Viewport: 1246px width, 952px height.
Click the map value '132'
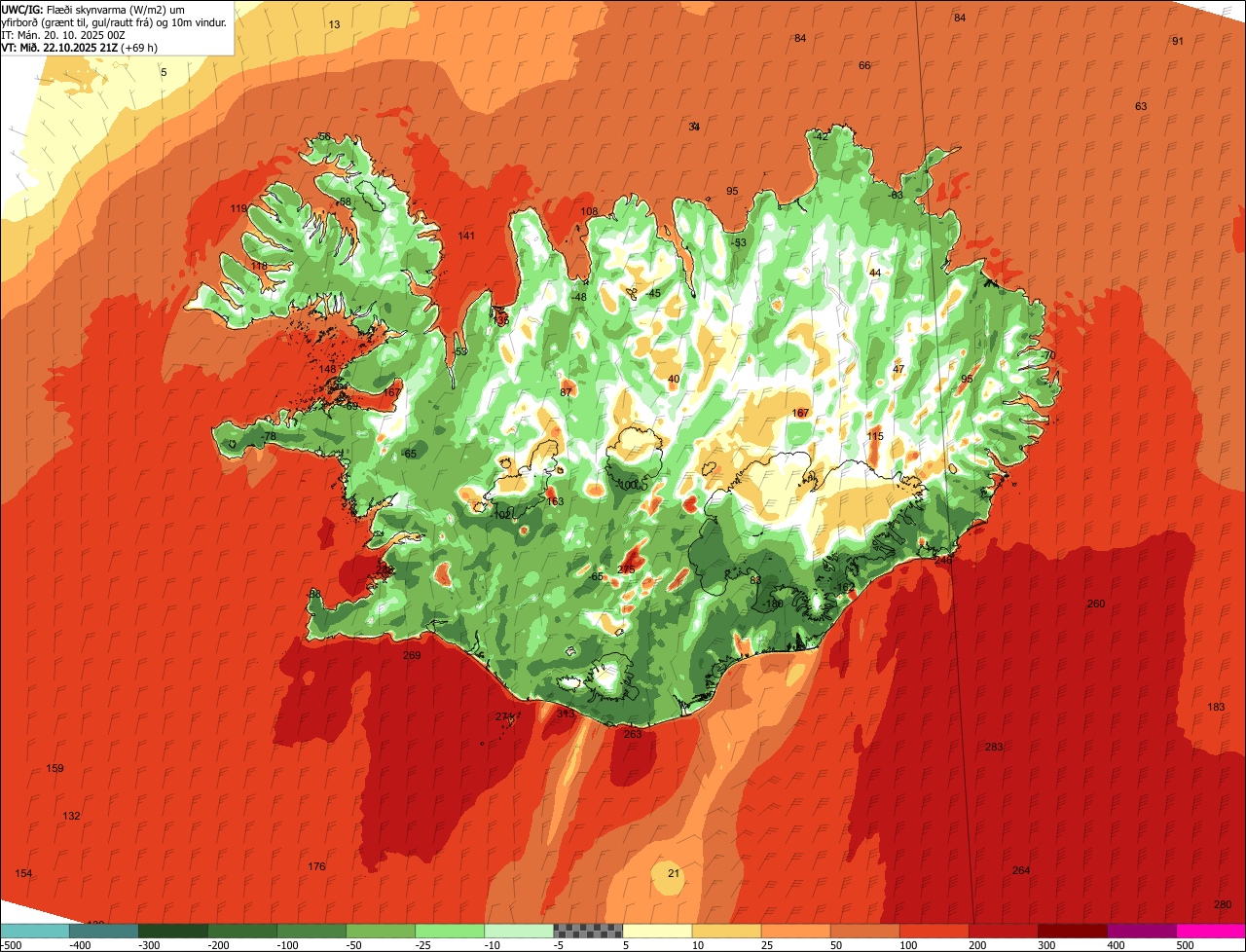point(72,816)
